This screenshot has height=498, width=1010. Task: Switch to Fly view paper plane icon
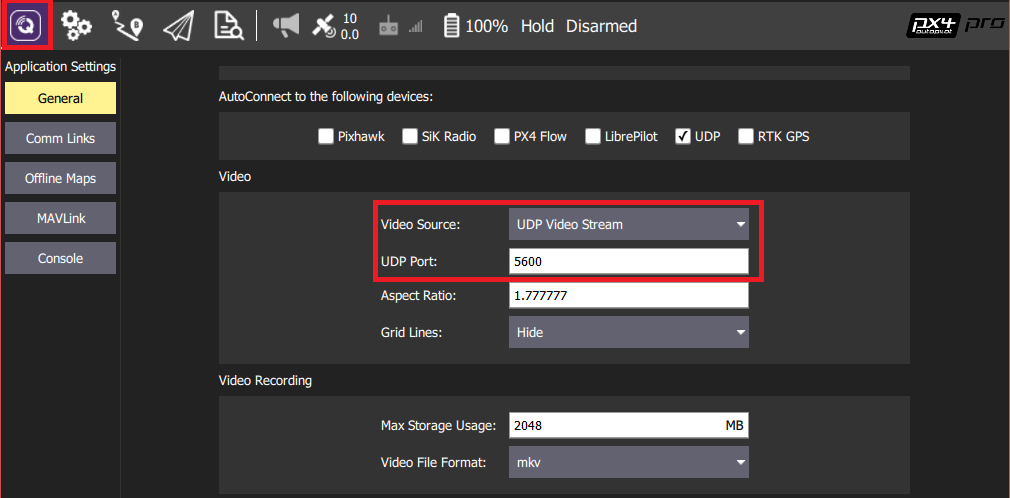(177, 26)
